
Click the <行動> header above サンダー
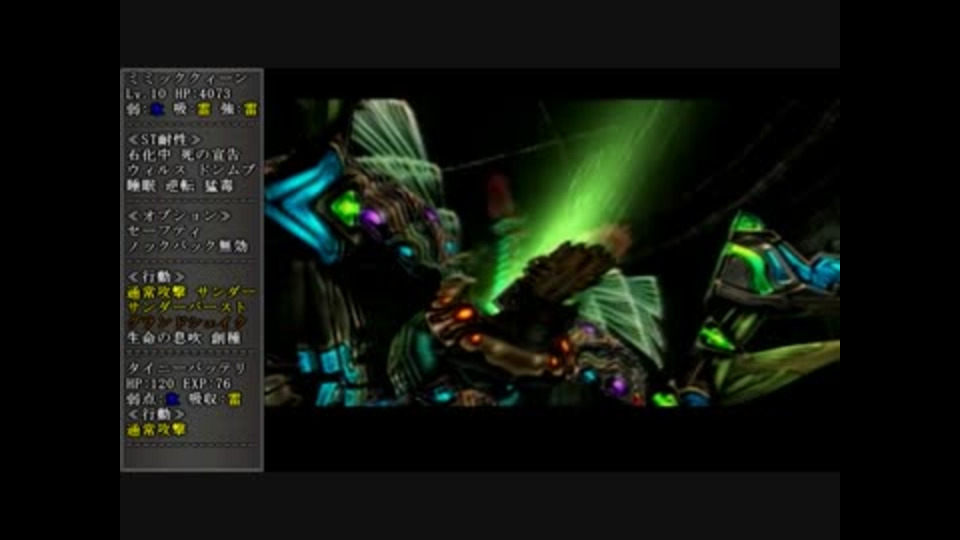point(156,277)
